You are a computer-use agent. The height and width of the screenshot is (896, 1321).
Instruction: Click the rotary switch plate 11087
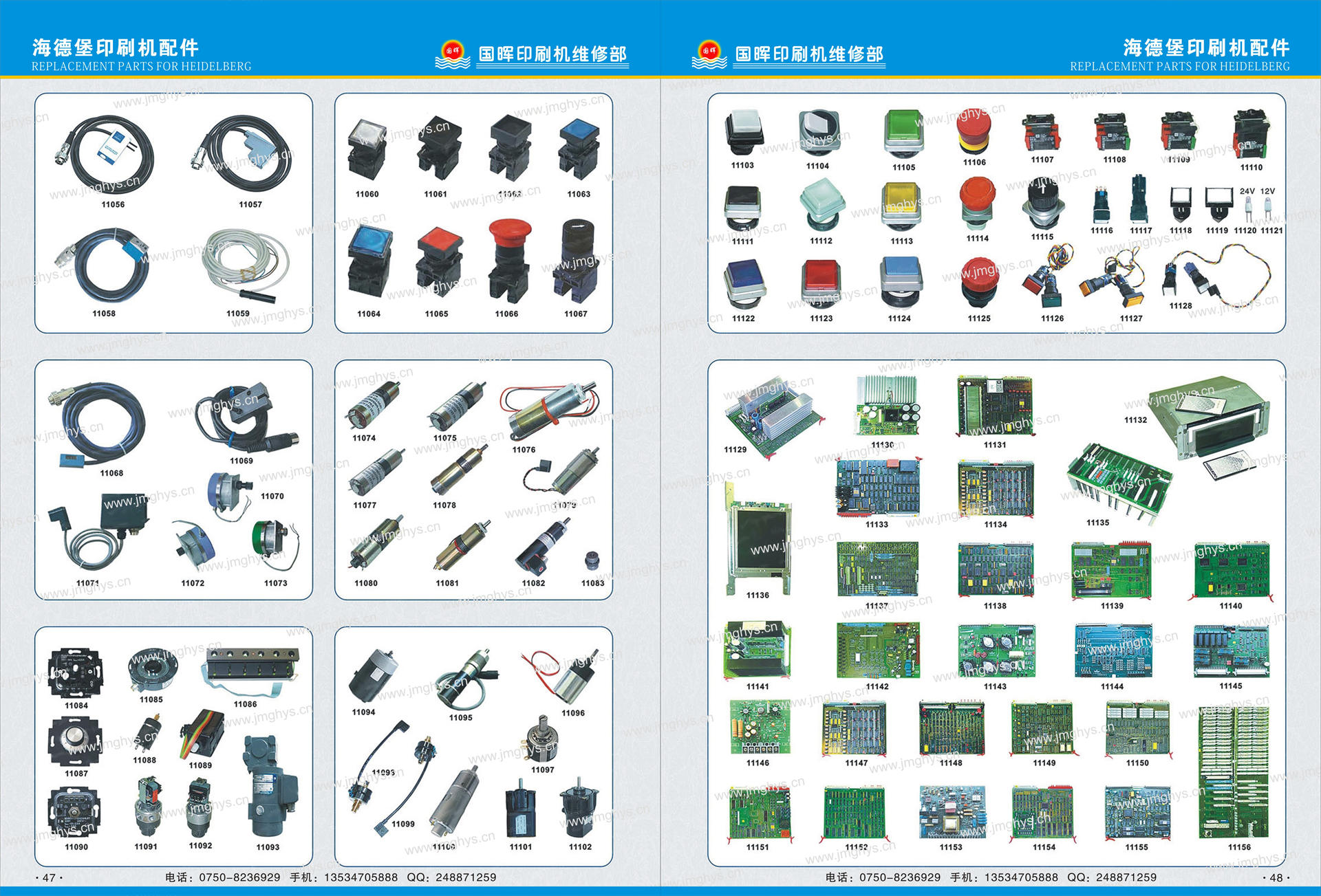[76, 741]
